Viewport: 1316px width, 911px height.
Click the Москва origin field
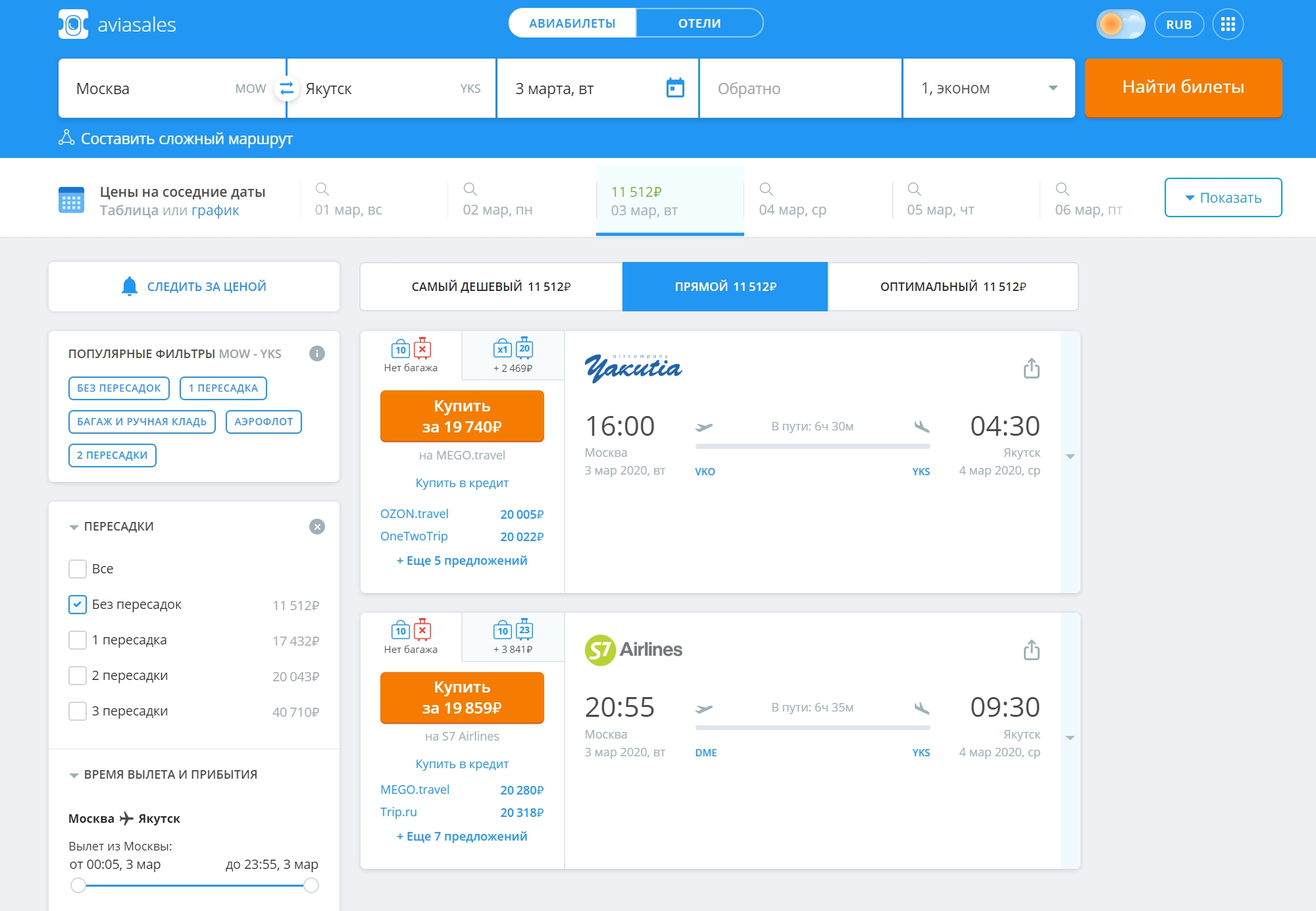(x=172, y=88)
